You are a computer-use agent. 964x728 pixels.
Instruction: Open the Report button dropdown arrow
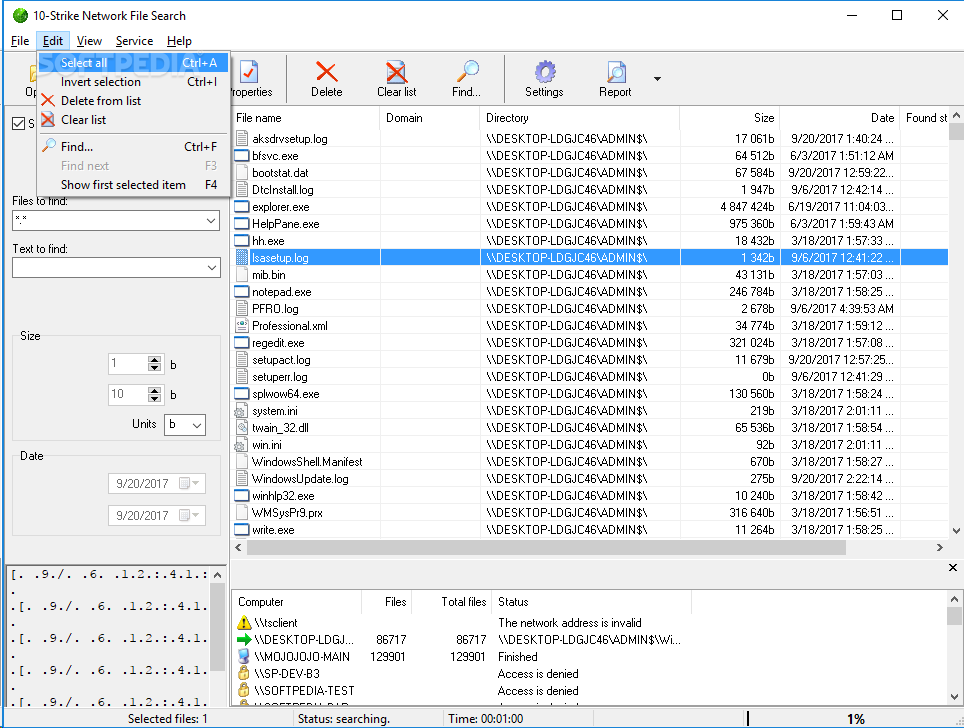point(657,79)
